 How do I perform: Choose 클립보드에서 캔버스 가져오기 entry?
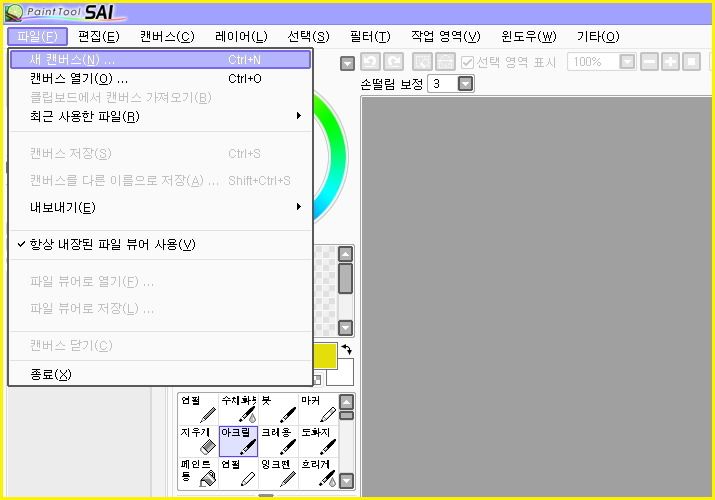pyautogui.click(x=161, y=98)
